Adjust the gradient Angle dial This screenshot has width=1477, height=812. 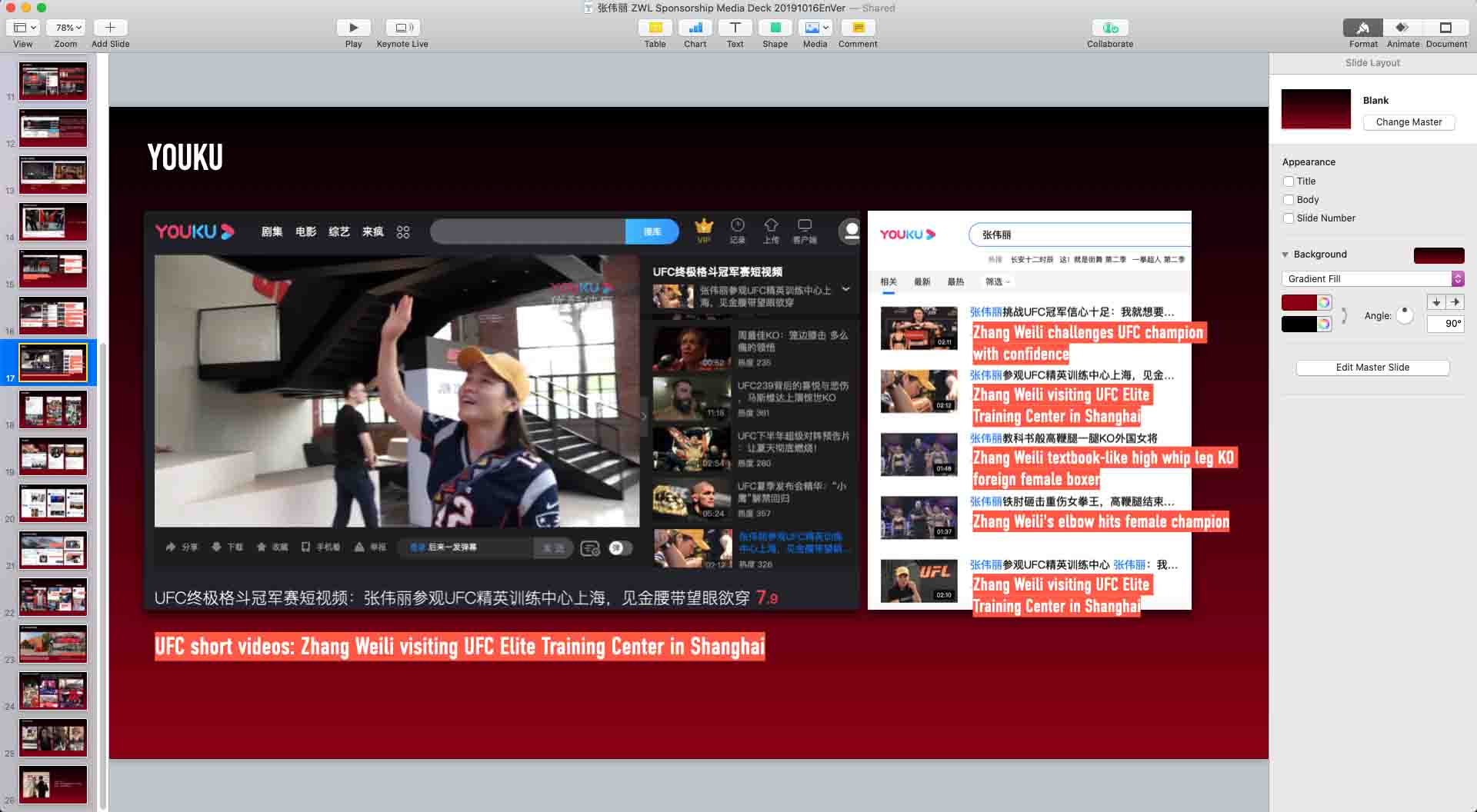(1405, 315)
